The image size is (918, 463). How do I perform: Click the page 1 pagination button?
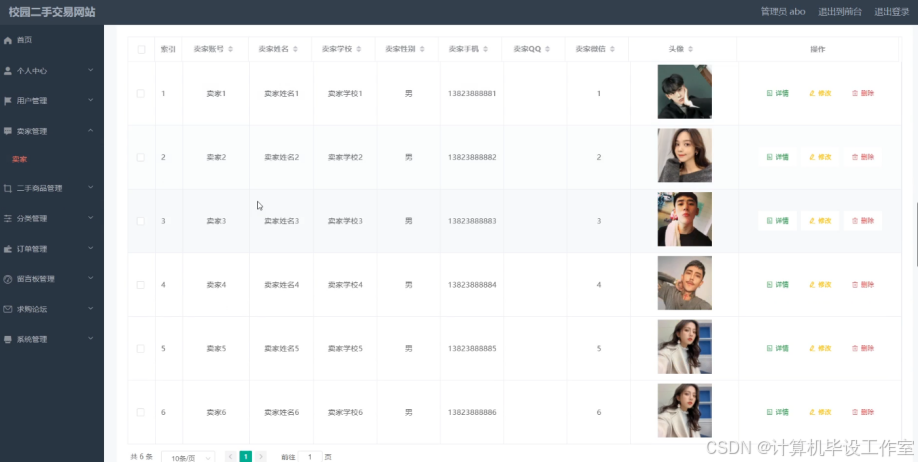coord(246,457)
